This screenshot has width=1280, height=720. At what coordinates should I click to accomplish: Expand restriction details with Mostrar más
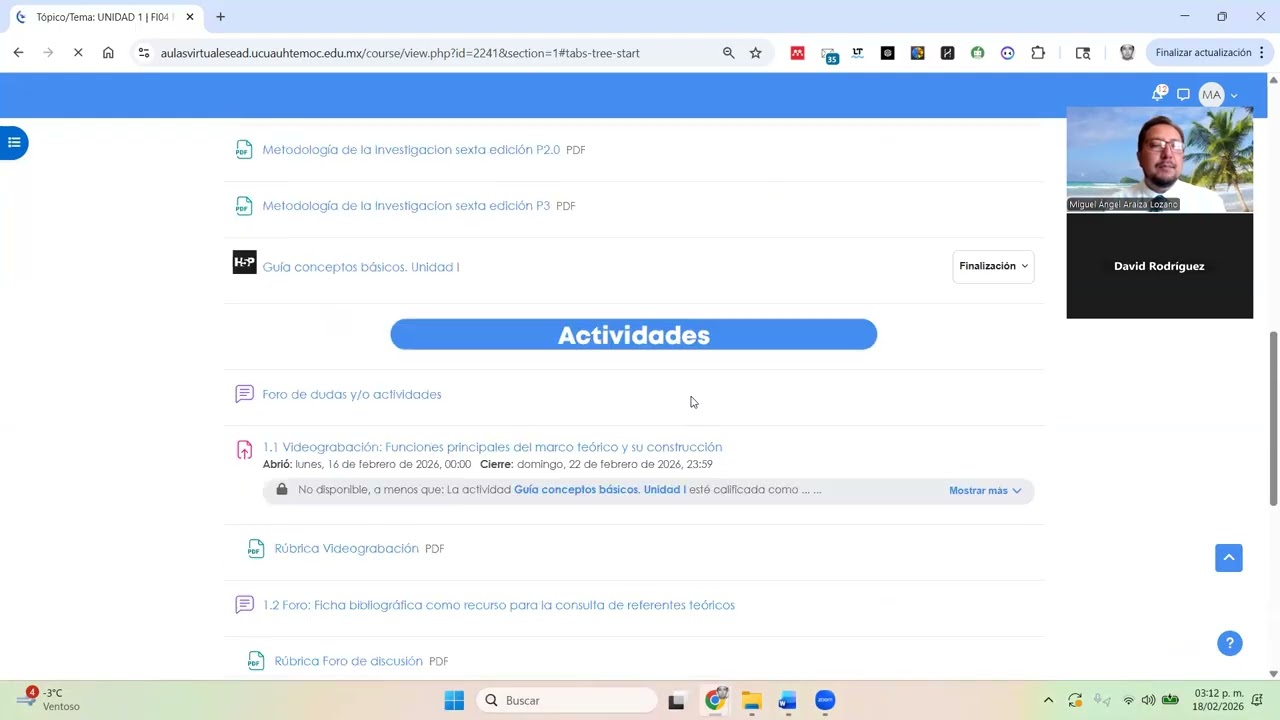tap(985, 491)
